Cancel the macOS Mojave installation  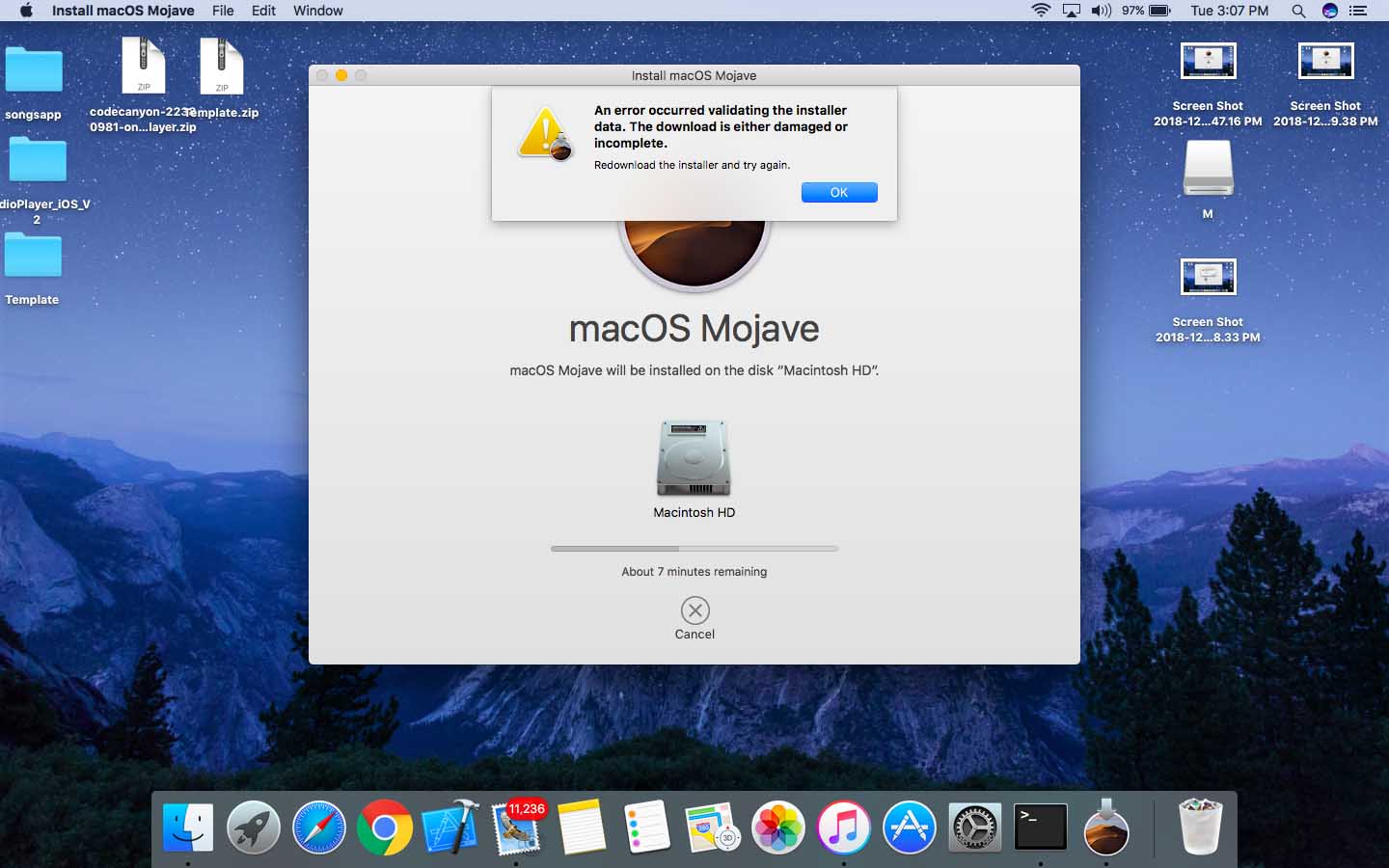tap(694, 610)
